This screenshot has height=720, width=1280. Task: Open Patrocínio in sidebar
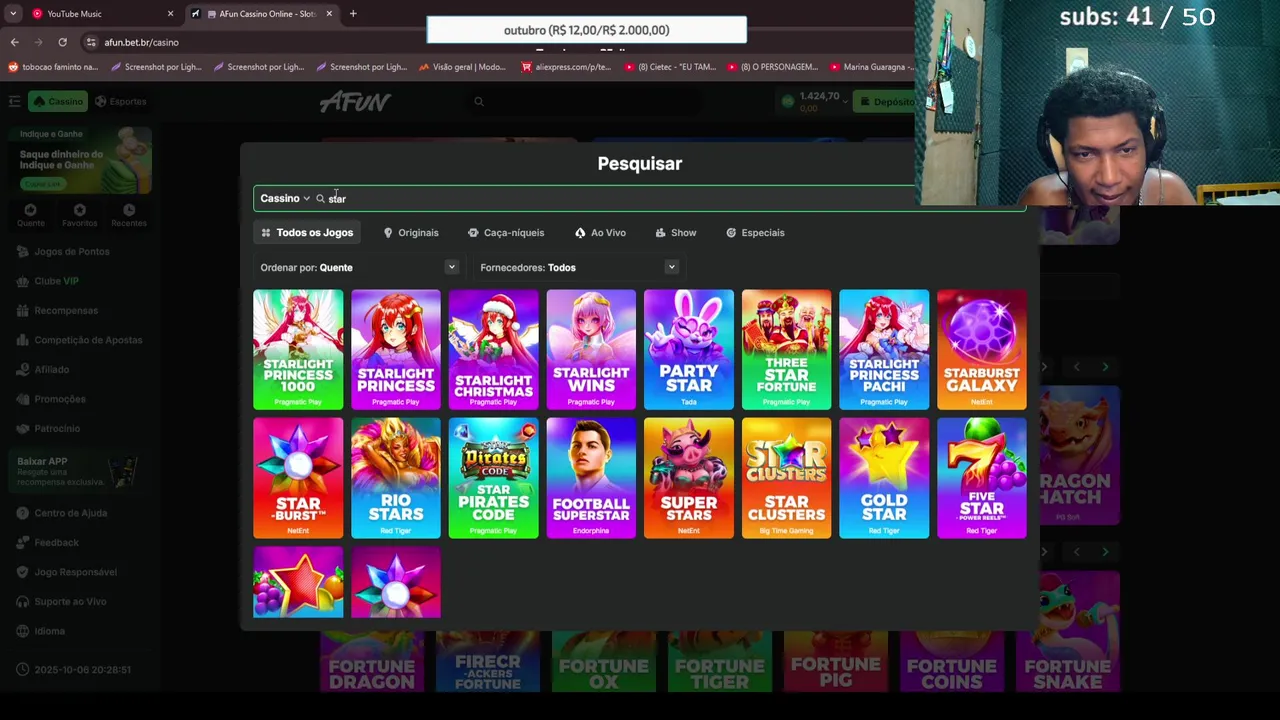(x=49, y=428)
